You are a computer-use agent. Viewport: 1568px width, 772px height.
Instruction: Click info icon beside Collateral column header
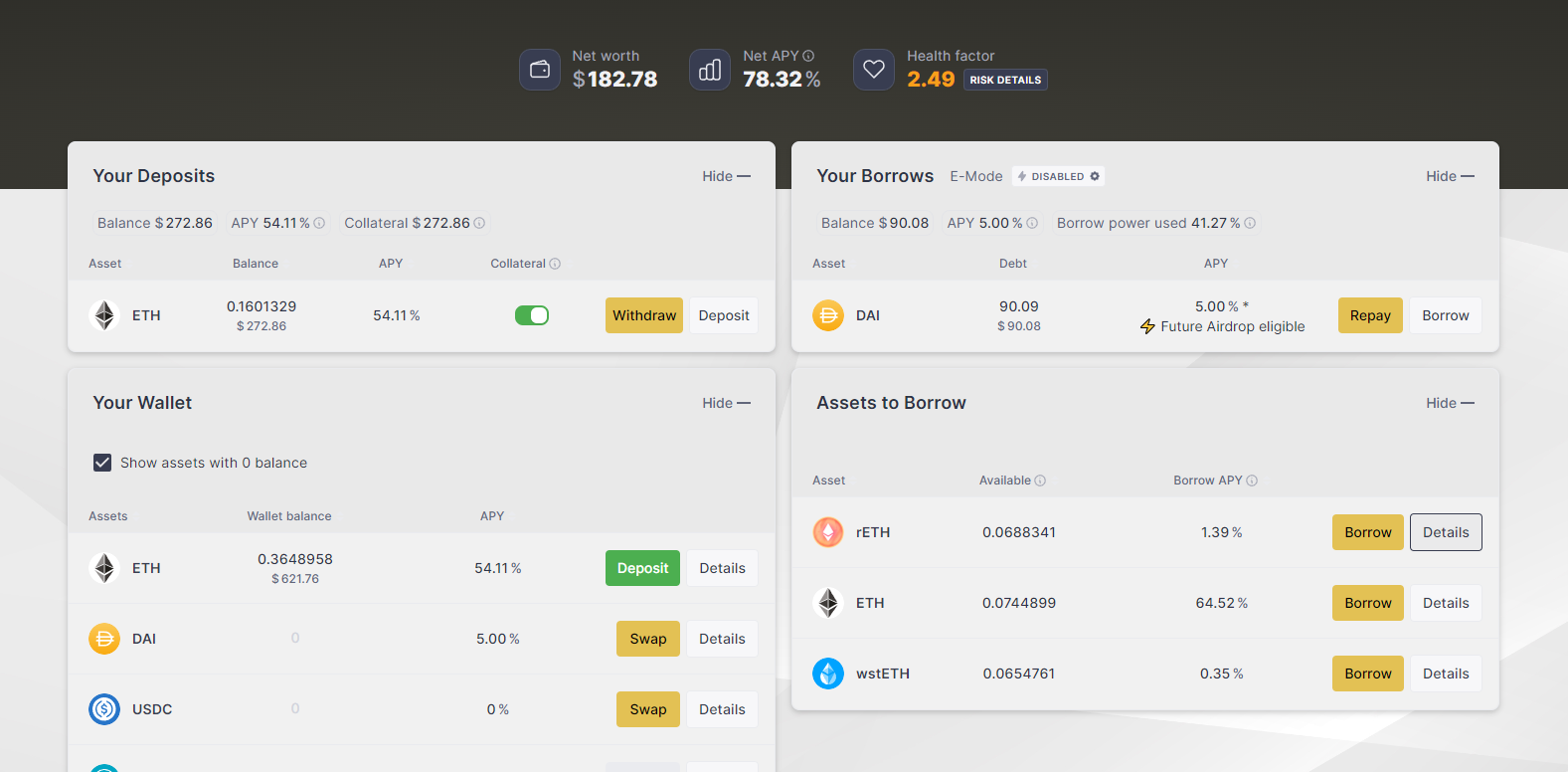click(555, 264)
